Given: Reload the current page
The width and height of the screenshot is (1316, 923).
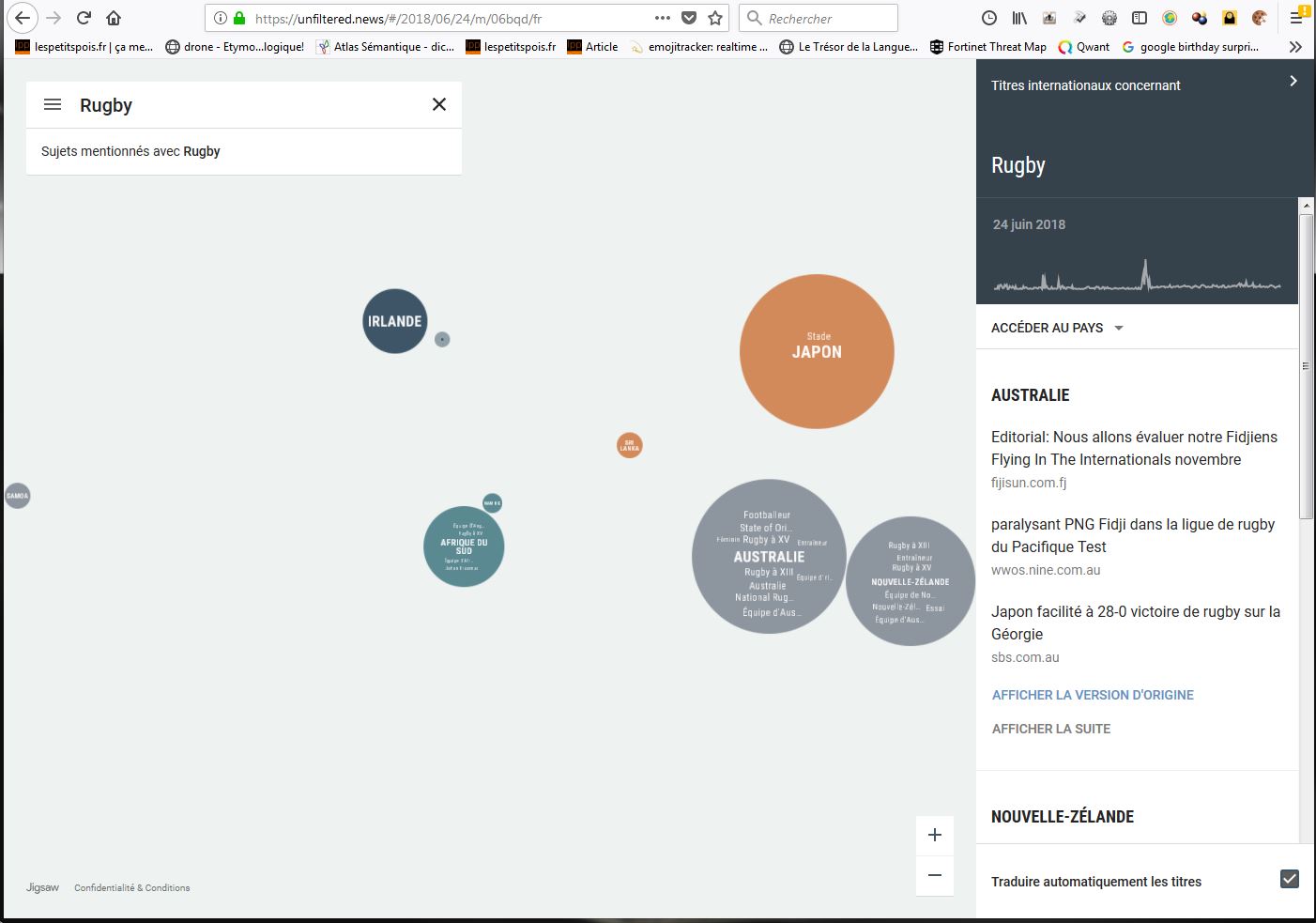Looking at the screenshot, I should click(84, 18).
